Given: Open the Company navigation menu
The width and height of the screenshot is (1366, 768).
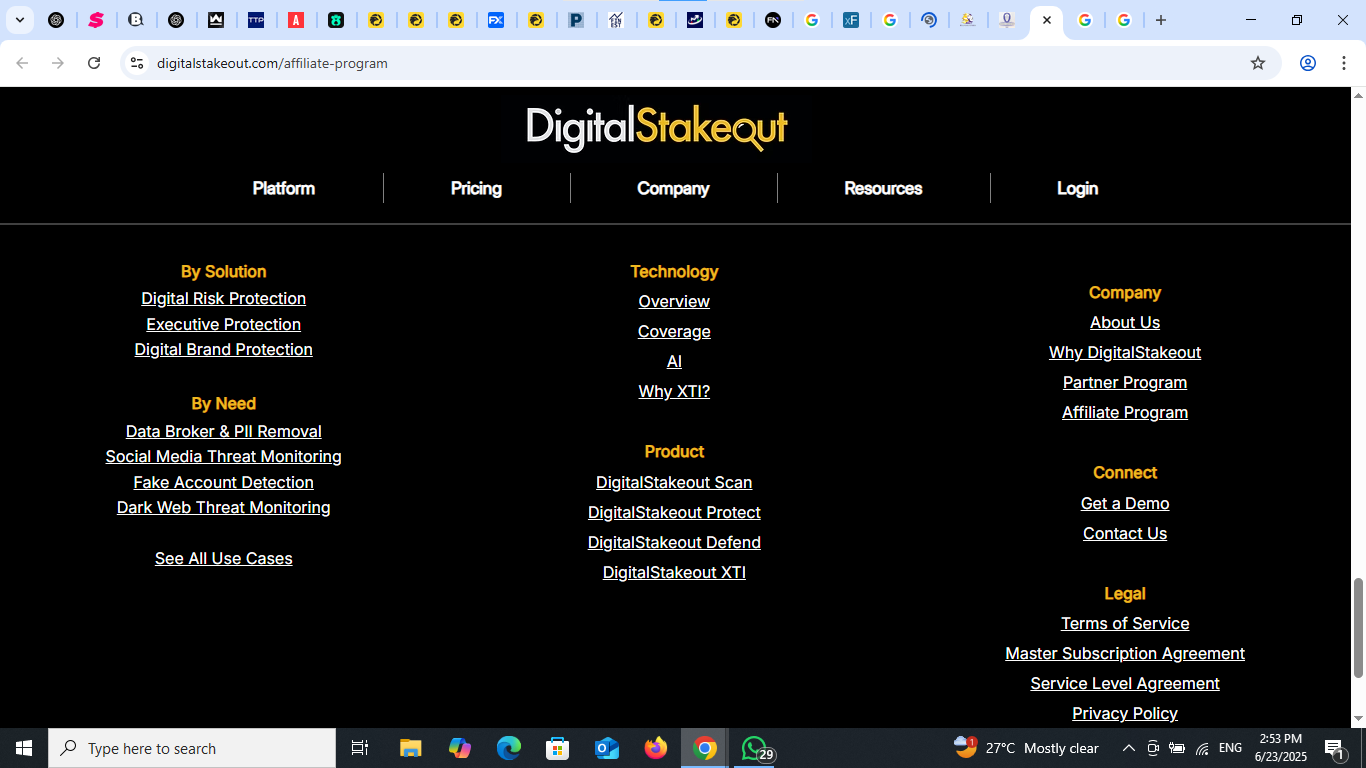Looking at the screenshot, I should coord(673,188).
